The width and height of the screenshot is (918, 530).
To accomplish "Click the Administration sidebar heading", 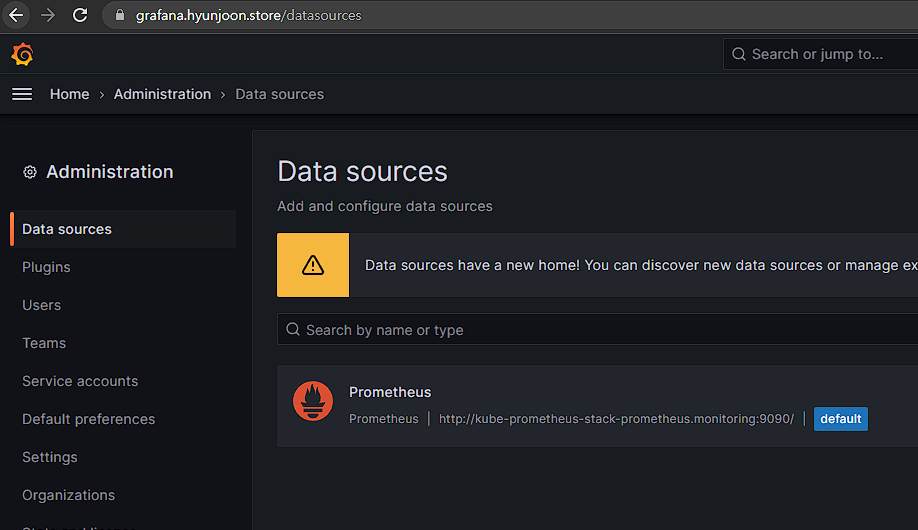I will pyautogui.click(x=109, y=172).
